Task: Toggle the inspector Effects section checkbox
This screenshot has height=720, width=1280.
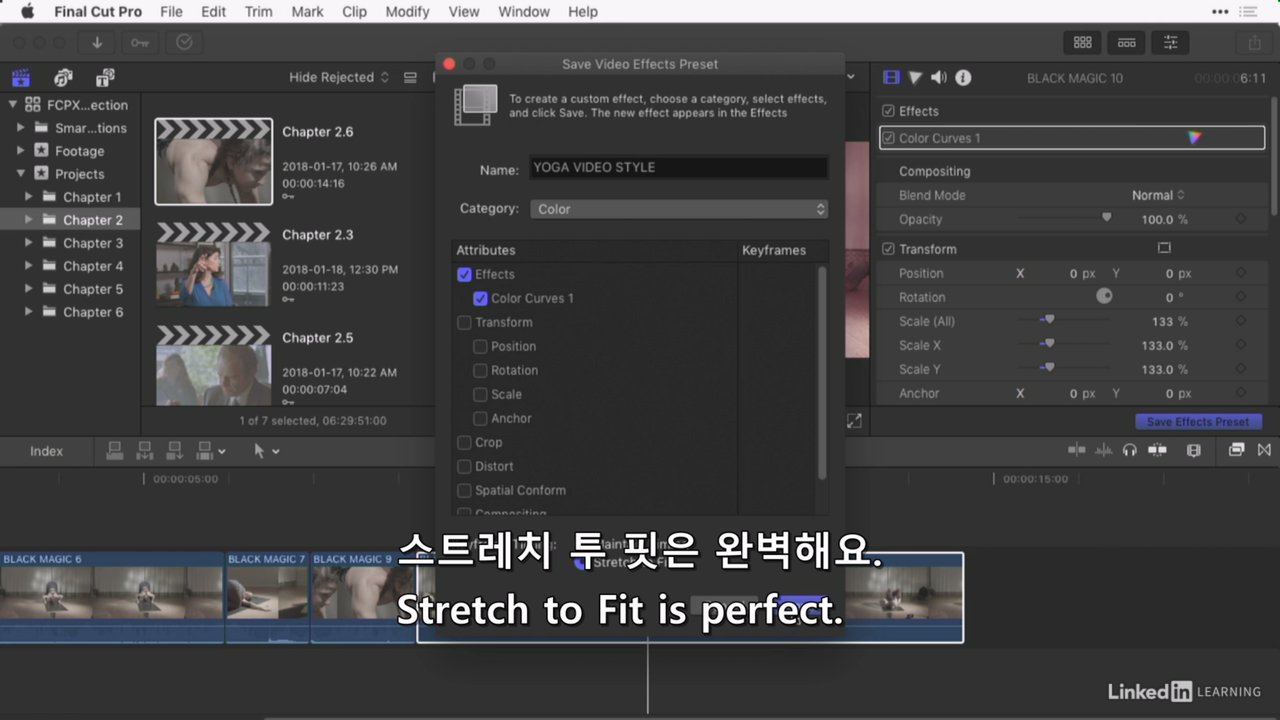Action: click(888, 111)
